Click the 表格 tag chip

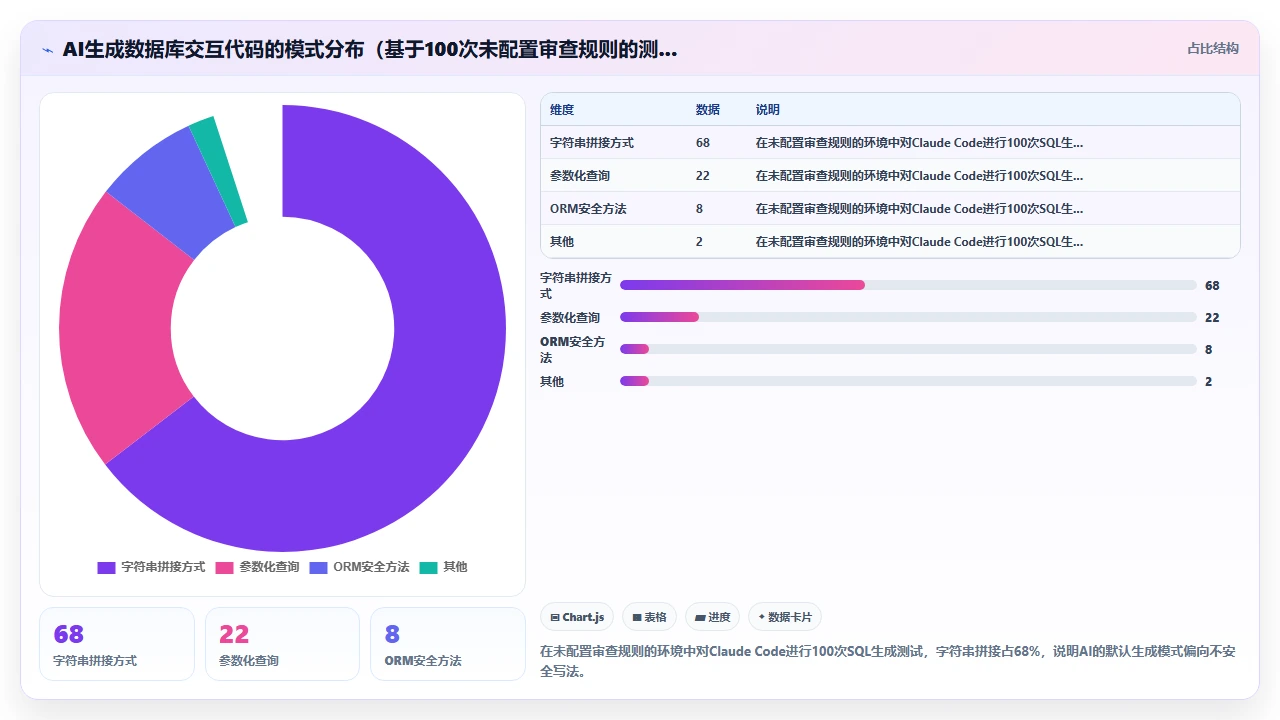pos(650,617)
